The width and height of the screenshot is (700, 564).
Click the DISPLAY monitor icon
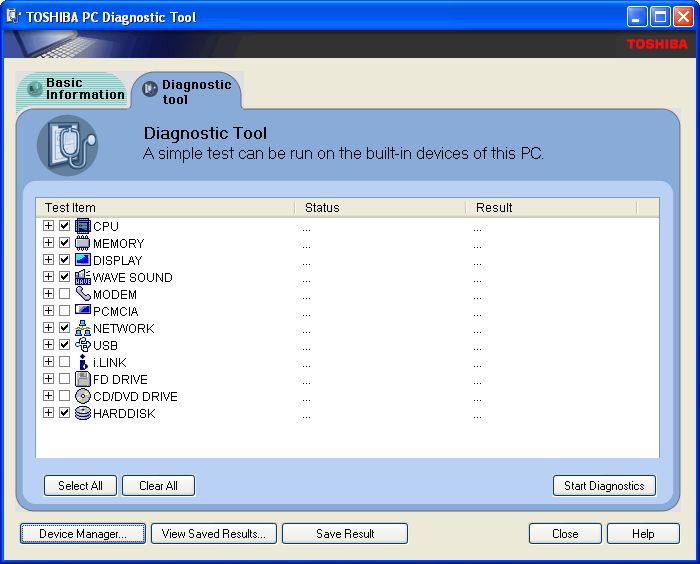point(83,260)
